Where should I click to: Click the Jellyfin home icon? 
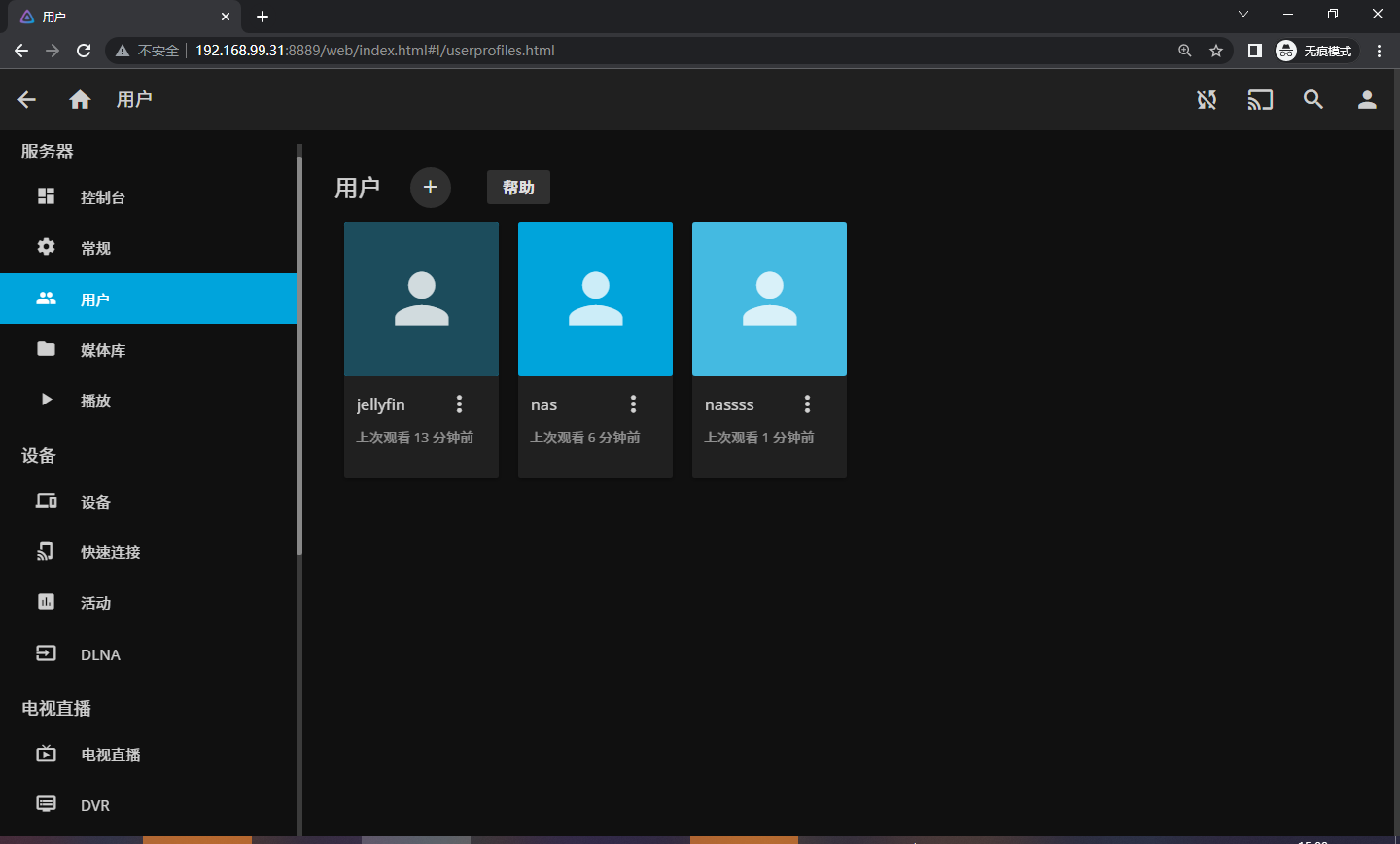point(80,99)
